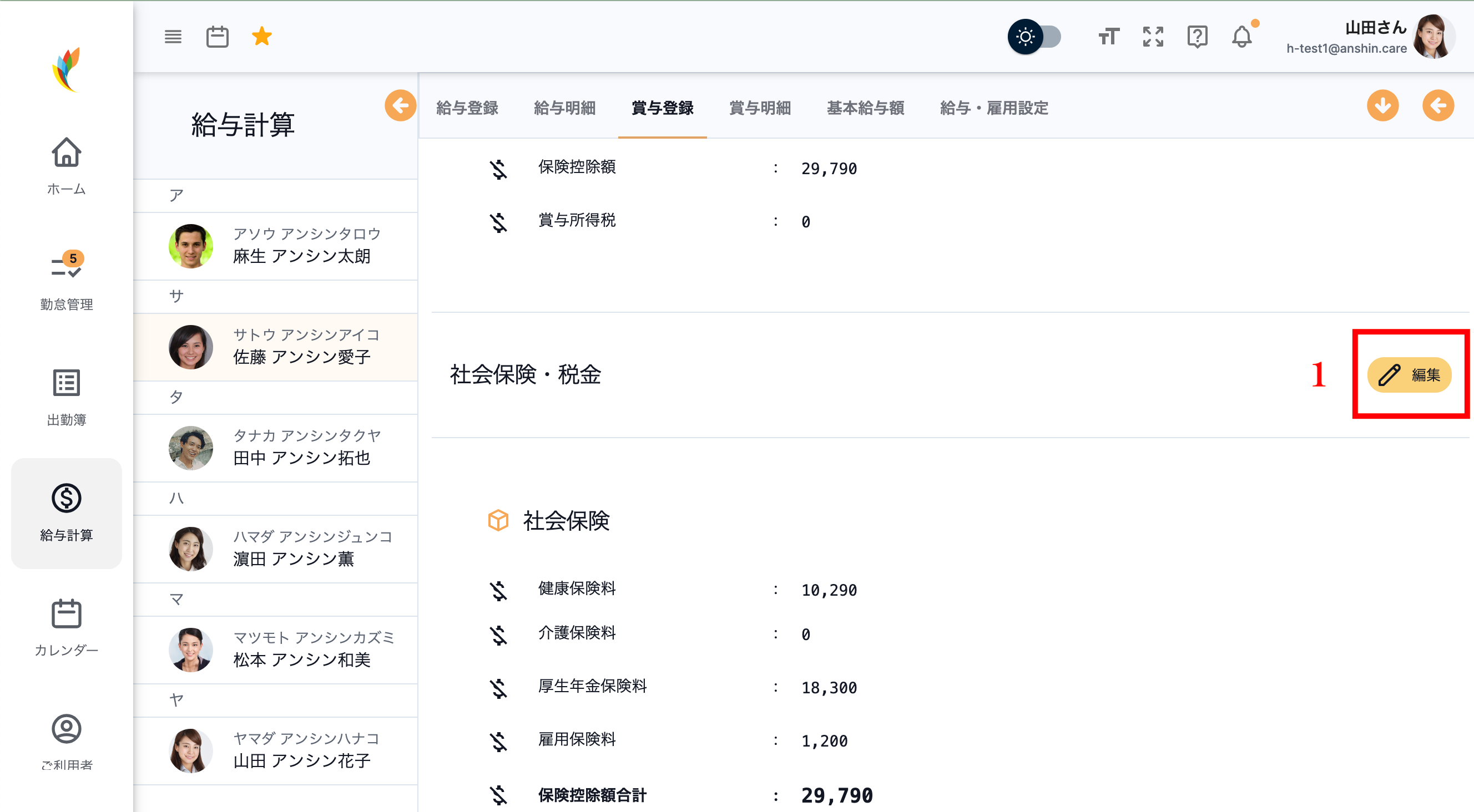Open 勤怠管理 in the sidebar
Screen dimensions: 1474x812
point(67,281)
